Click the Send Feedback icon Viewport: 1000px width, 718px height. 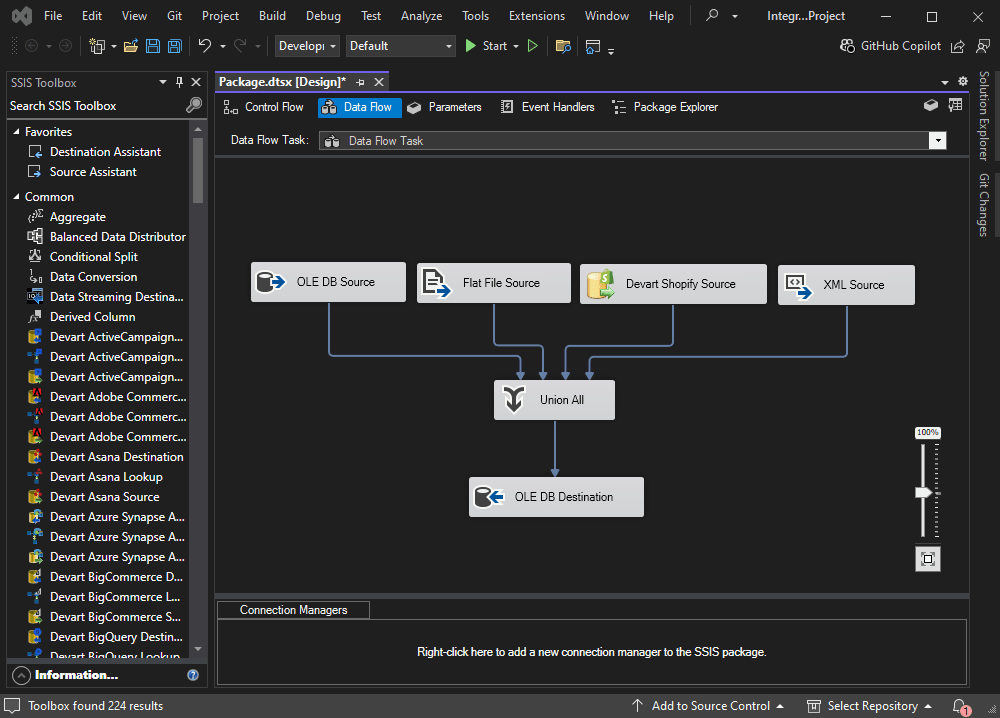coord(983,46)
